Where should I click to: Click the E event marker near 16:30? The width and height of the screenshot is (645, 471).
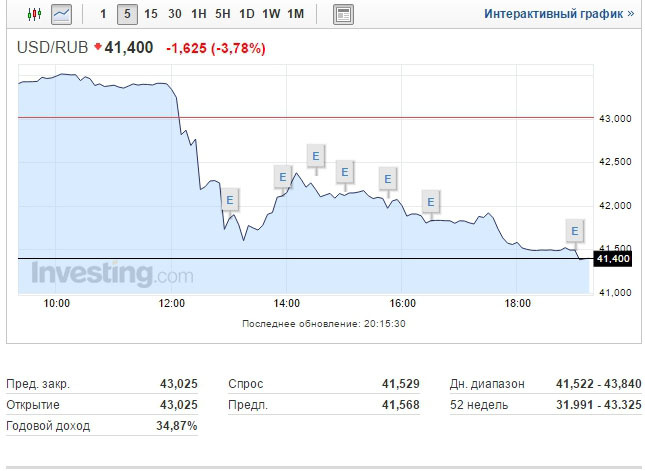click(x=431, y=202)
